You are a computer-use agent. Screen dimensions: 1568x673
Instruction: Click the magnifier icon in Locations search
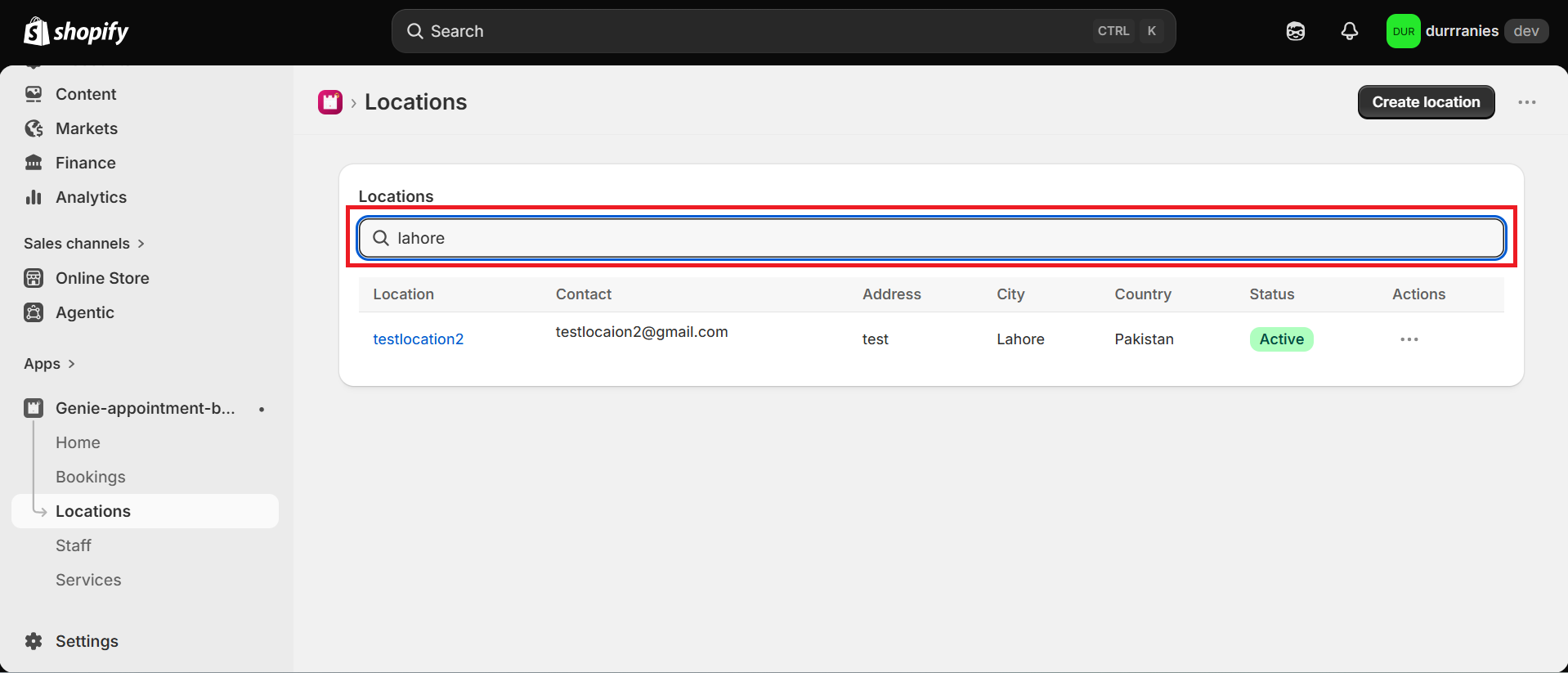click(x=381, y=238)
